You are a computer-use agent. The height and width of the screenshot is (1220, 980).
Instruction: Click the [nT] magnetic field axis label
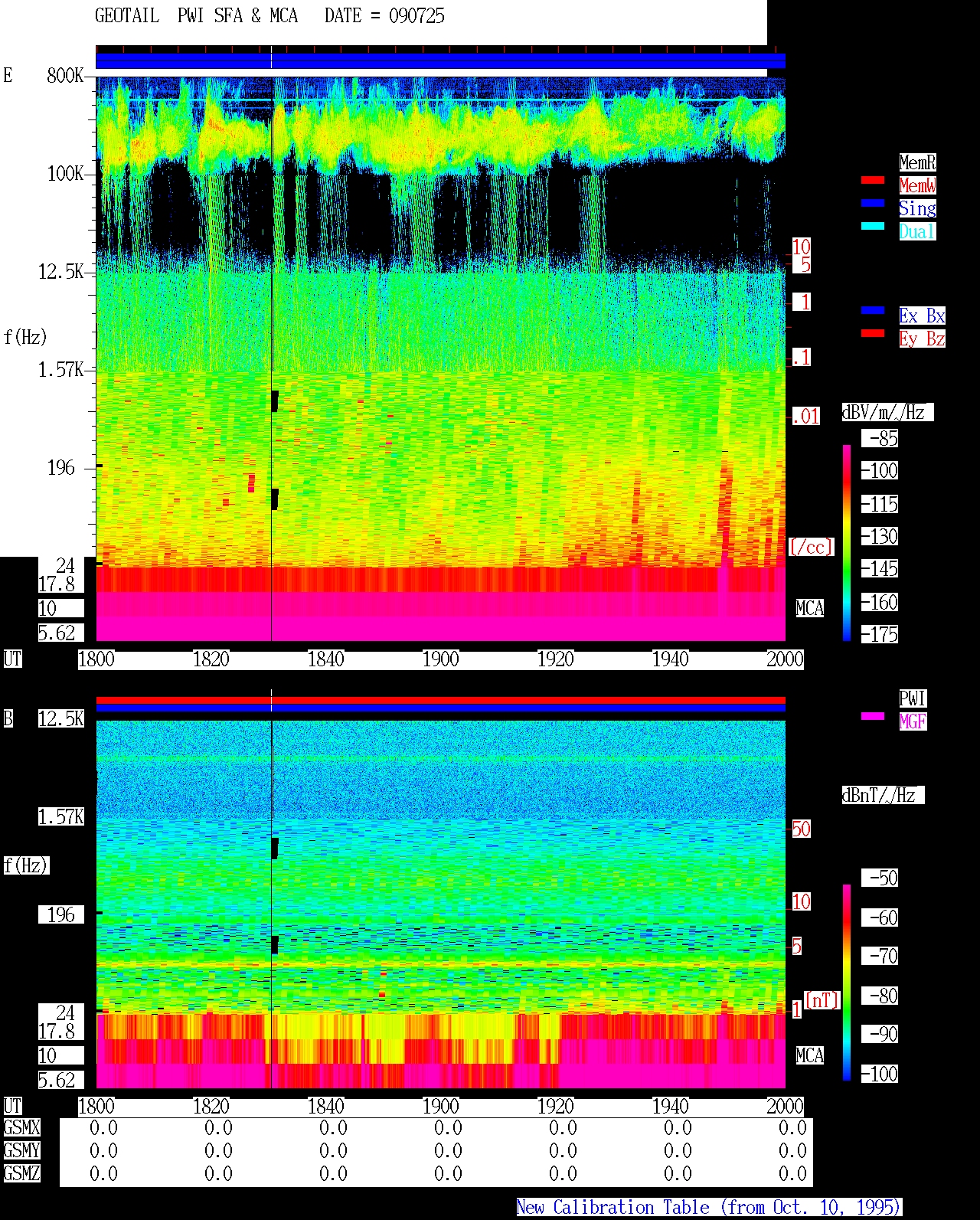click(822, 1000)
